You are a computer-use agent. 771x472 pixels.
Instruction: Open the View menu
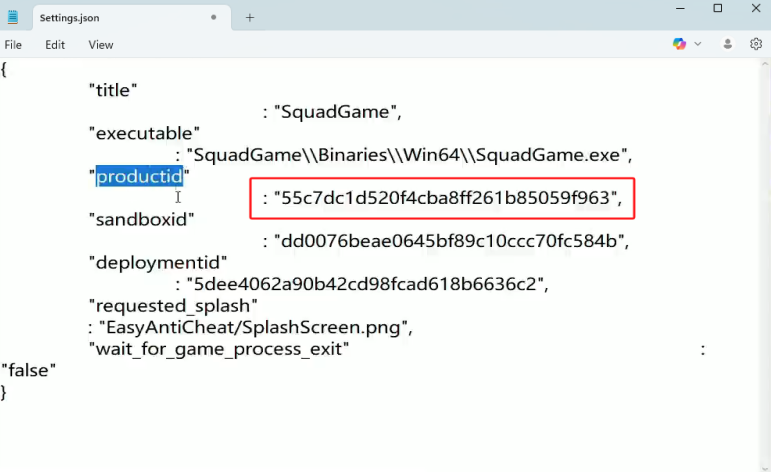coord(101,45)
